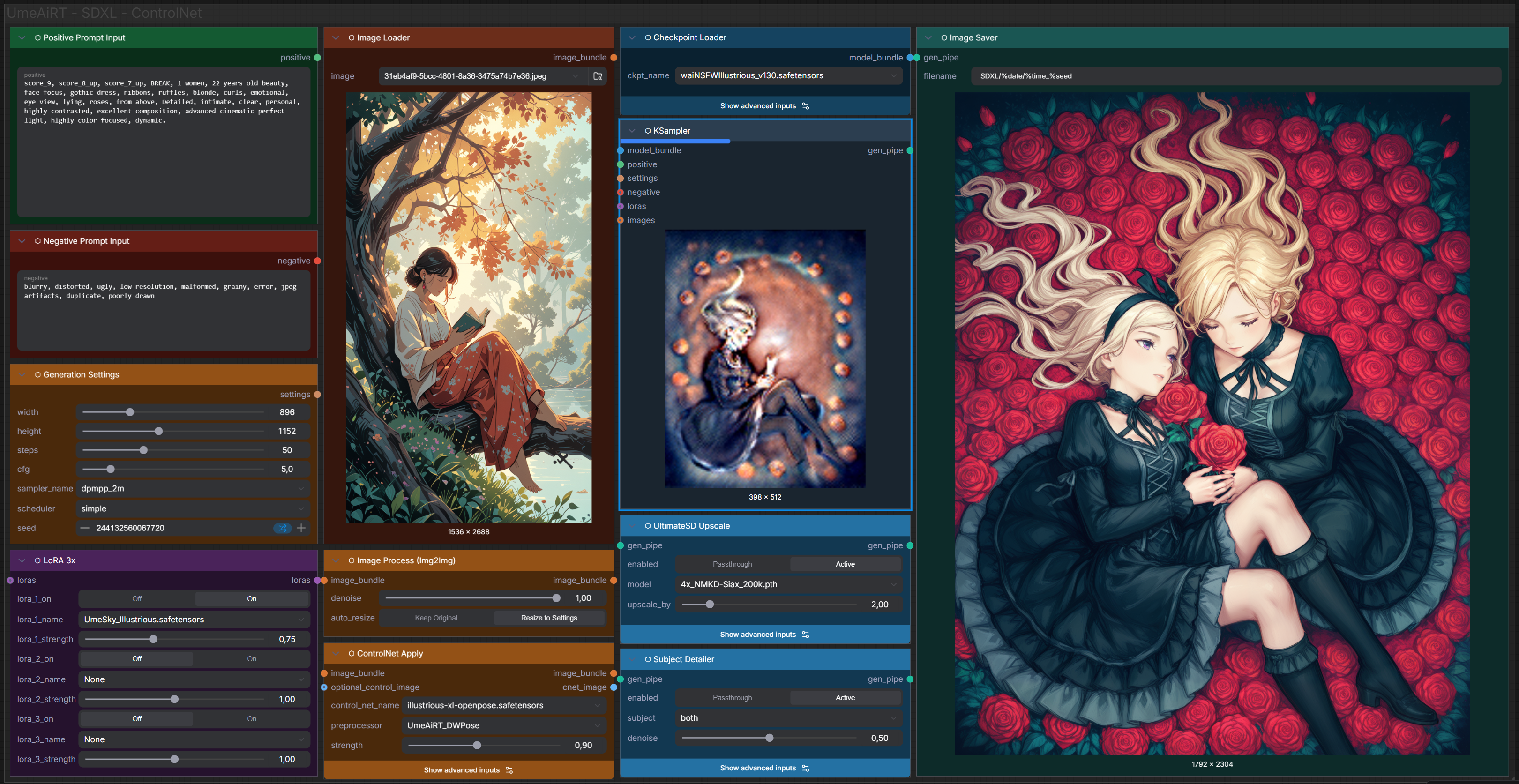Click the KSampler gen_pipe output connector
This screenshot has height=784, width=1519.
910,151
